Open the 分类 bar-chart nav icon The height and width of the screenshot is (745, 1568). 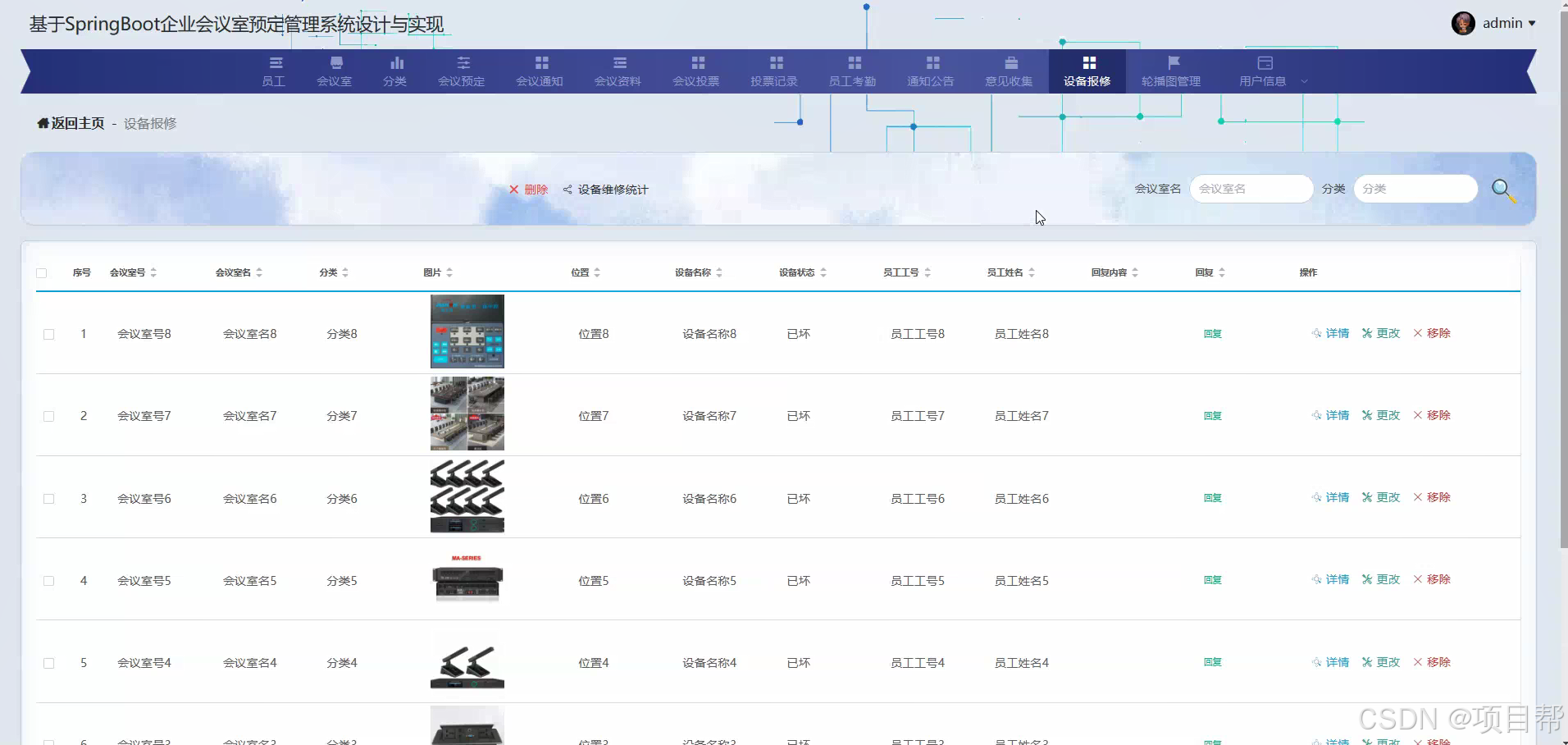(397, 63)
